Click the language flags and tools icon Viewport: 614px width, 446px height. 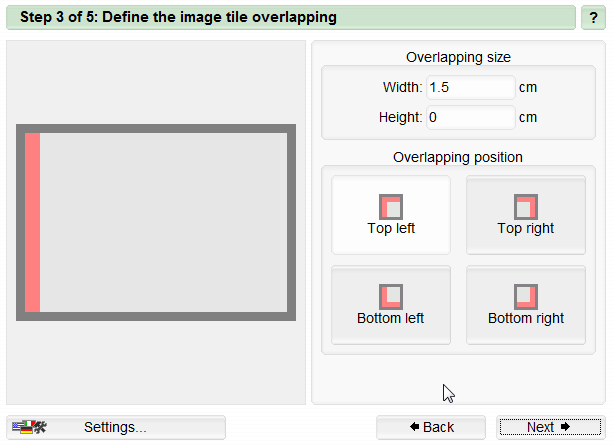click(29, 427)
